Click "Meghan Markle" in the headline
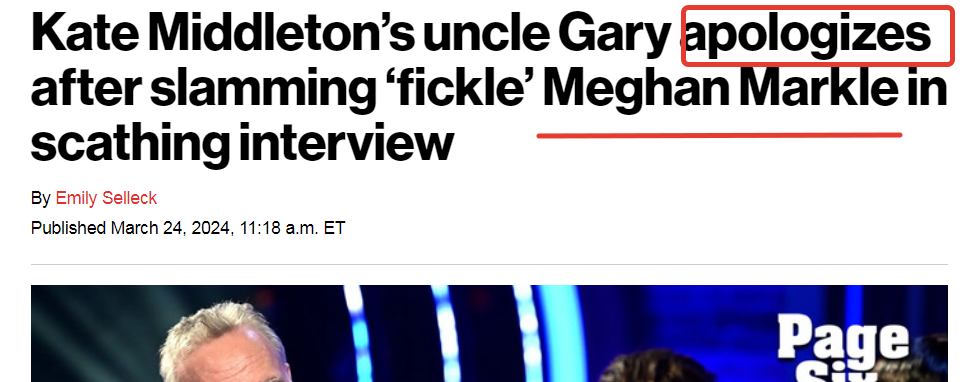Viewport: 969px width, 382px height. click(721, 90)
